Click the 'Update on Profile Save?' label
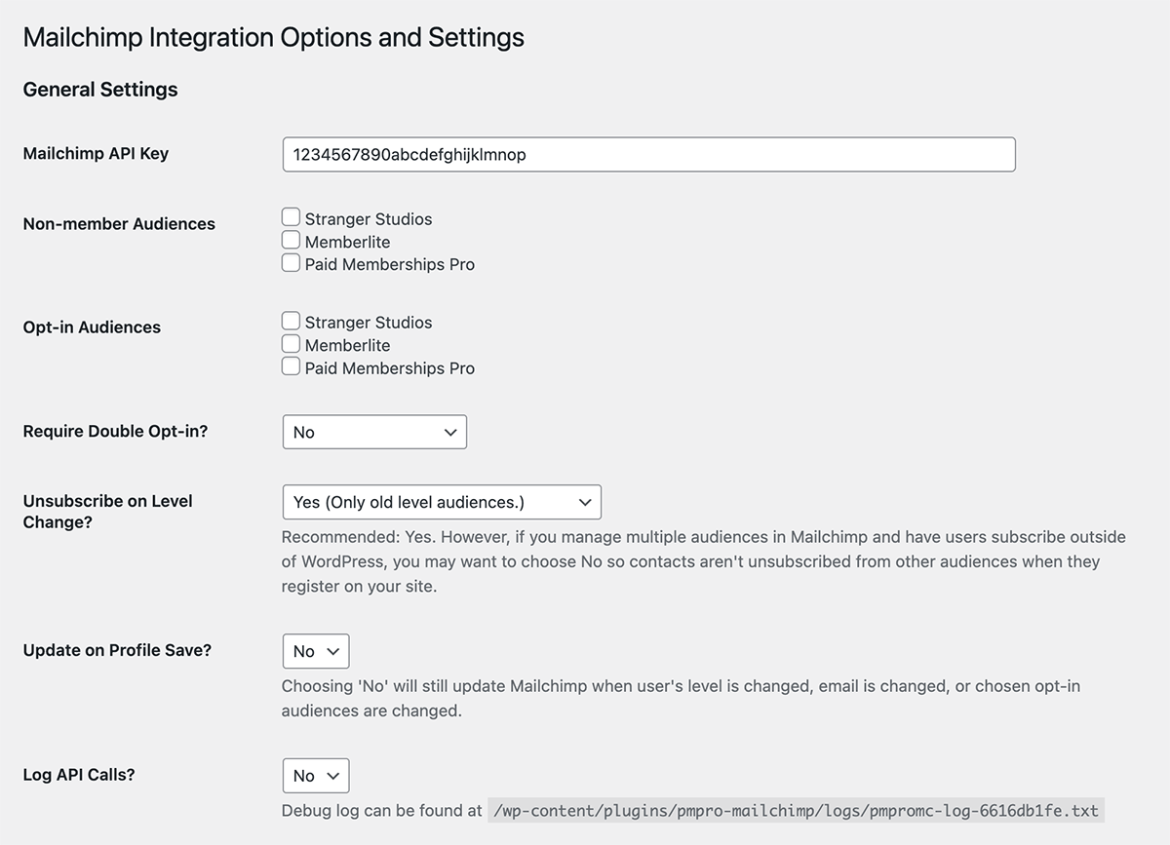 (x=117, y=650)
